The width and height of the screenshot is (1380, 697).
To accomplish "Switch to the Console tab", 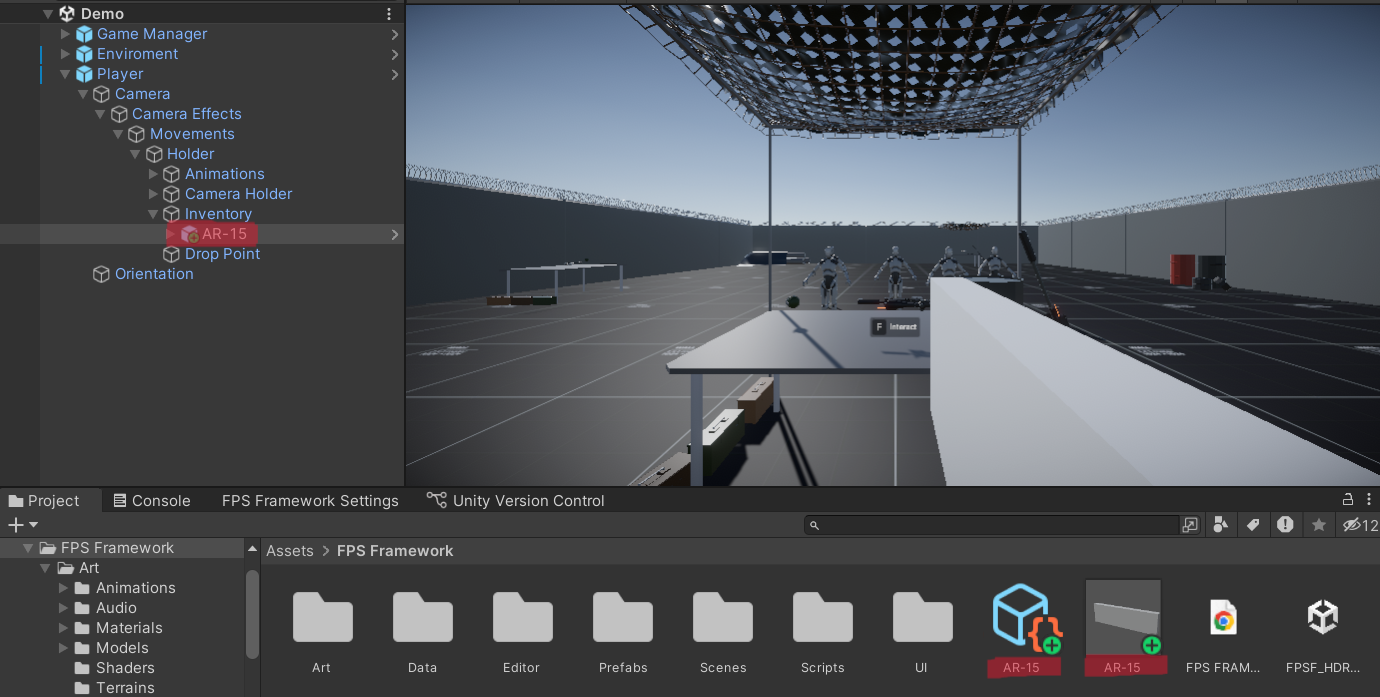I will [x=151, y=501].
